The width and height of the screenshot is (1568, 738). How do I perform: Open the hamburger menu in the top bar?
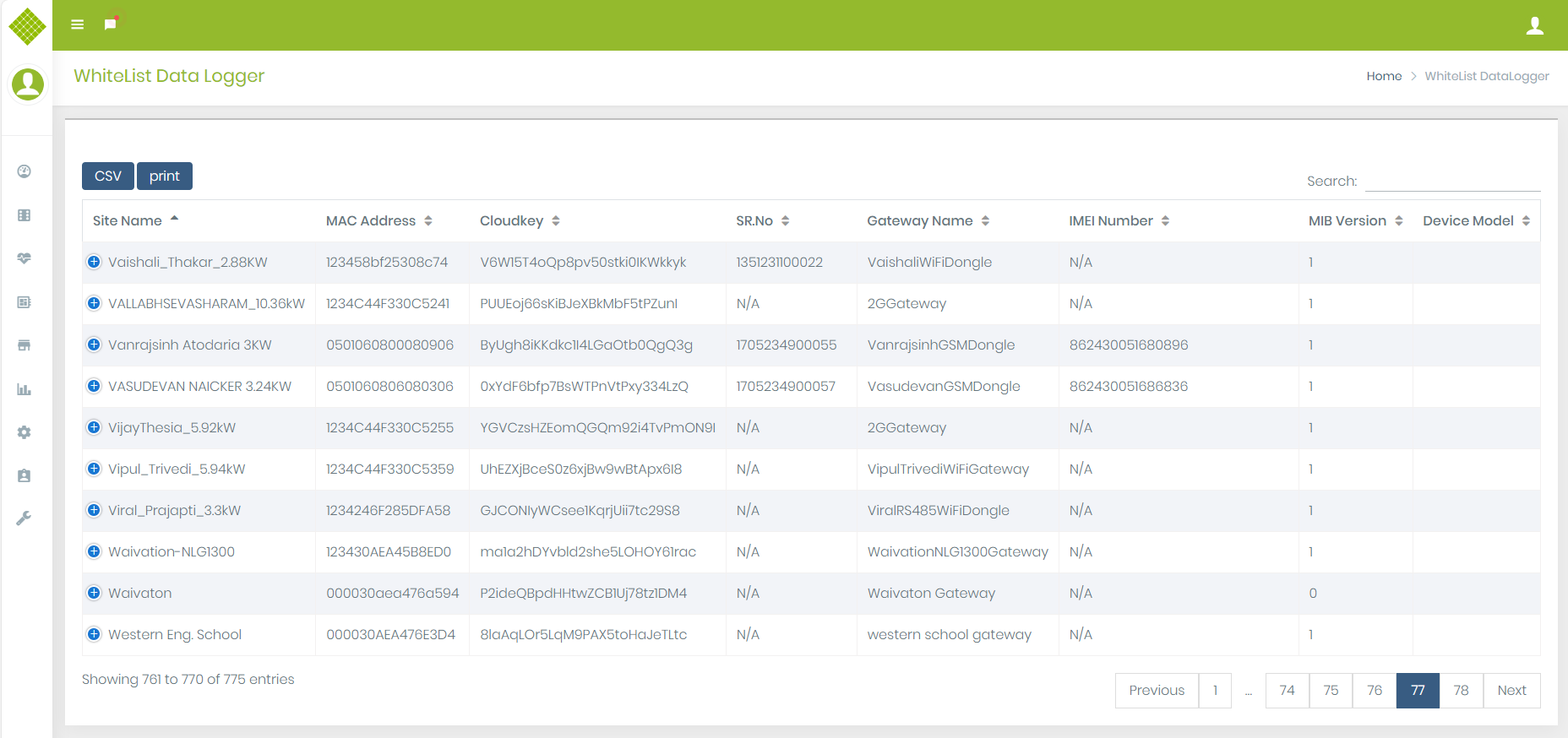77,24
